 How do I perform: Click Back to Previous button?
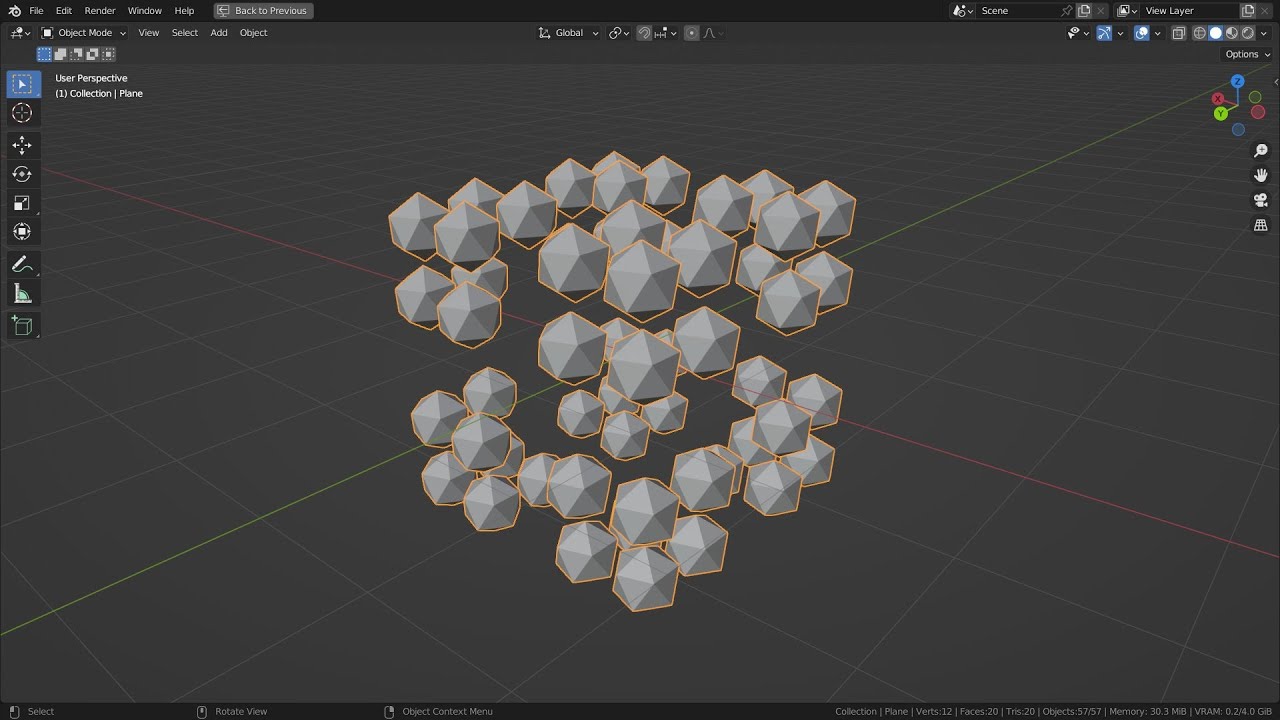(264, 10)
